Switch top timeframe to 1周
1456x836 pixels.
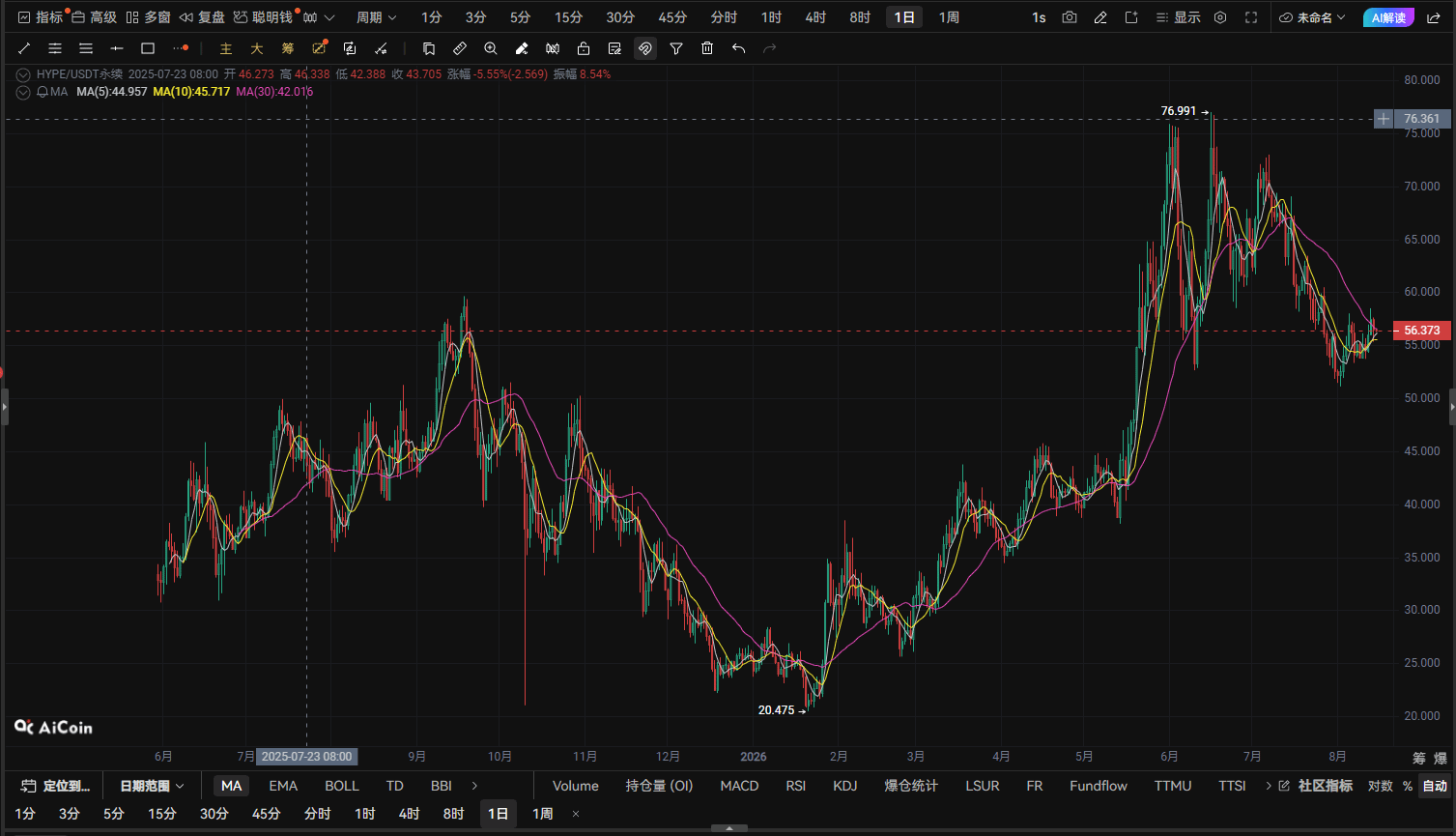point(949,17)
